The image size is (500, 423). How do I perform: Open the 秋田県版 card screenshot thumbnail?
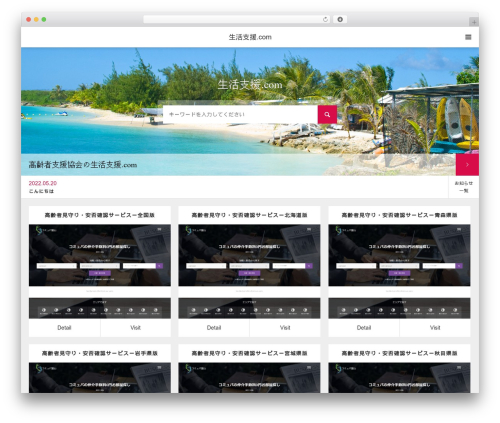(399, 378)
